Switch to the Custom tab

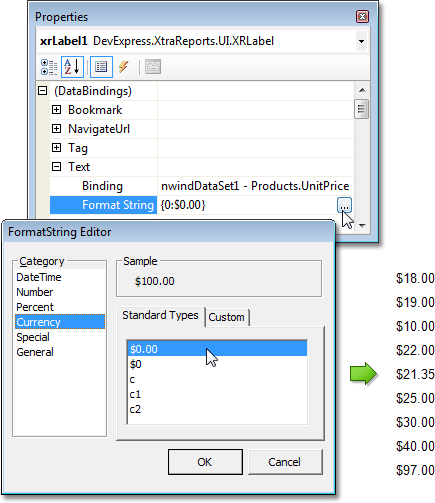tap(227, 317)
